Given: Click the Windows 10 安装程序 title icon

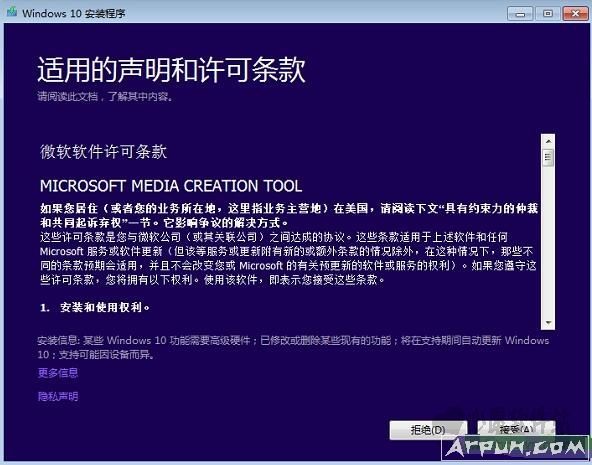Looking at the screenshot, I should pos(12,12).
